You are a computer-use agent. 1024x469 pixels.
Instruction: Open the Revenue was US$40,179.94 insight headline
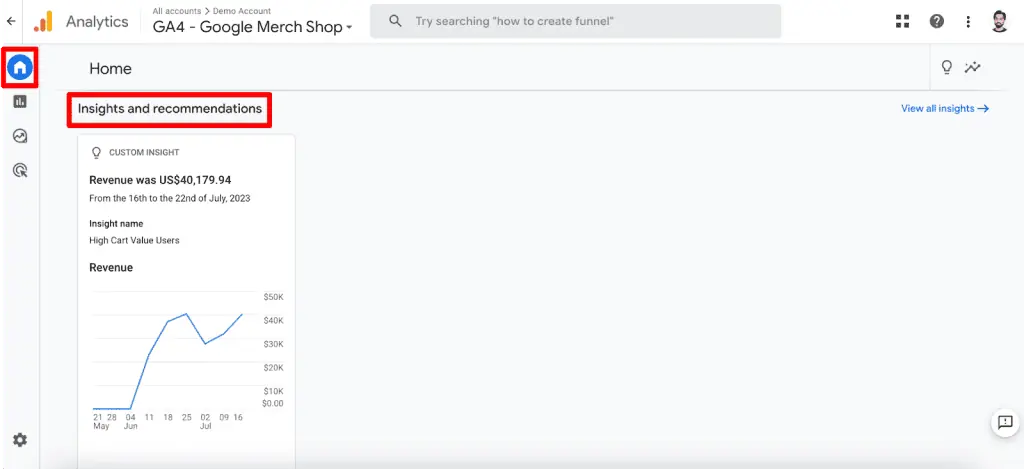(x=160, y=180)
